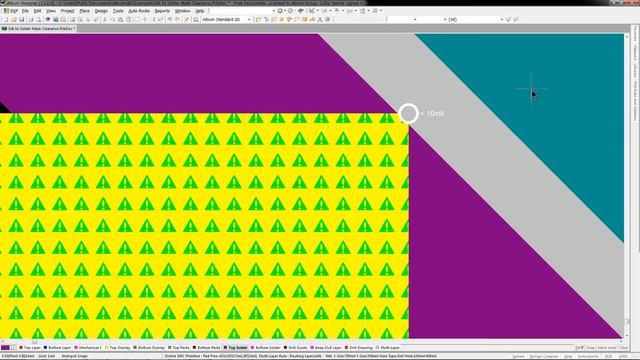The width and height of the screenshot is (640, 360).
Task: Click the Interactive Routing icon after the view dropdown
Action: pyautogui.click(x=258, y=20)
